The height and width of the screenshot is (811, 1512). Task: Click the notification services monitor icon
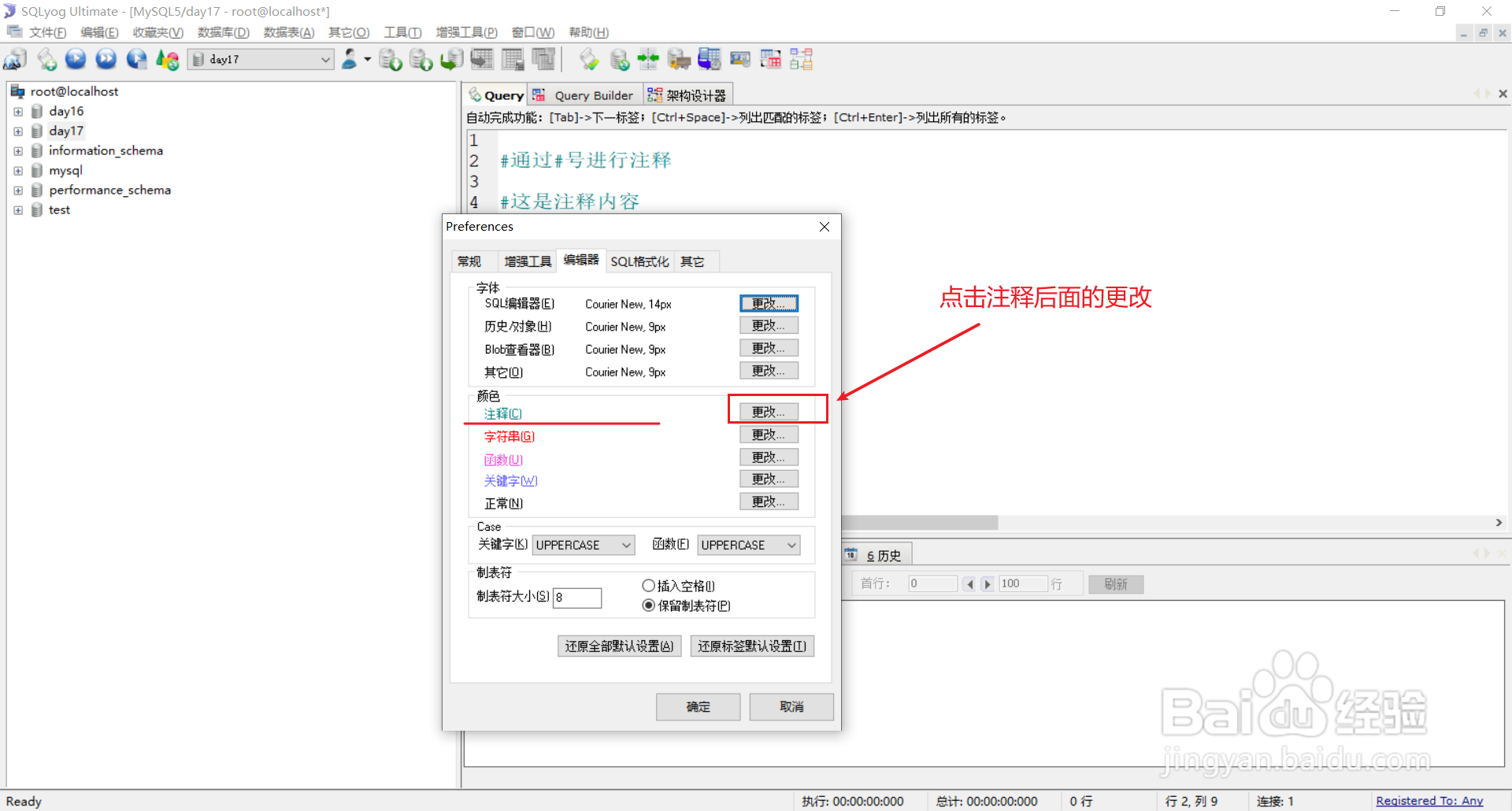[740, 59]
